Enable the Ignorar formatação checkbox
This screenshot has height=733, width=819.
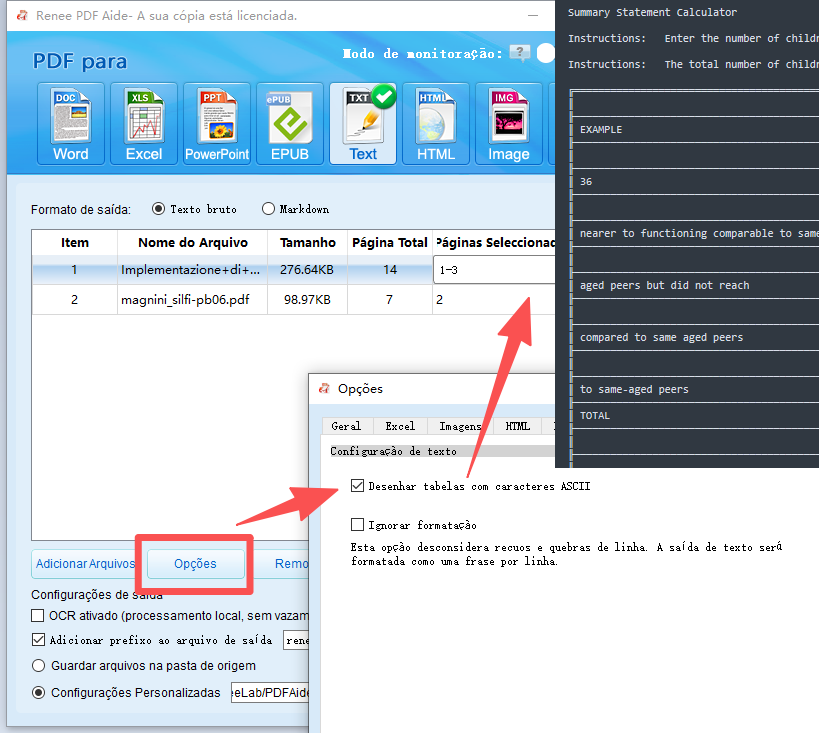(356, 525)
